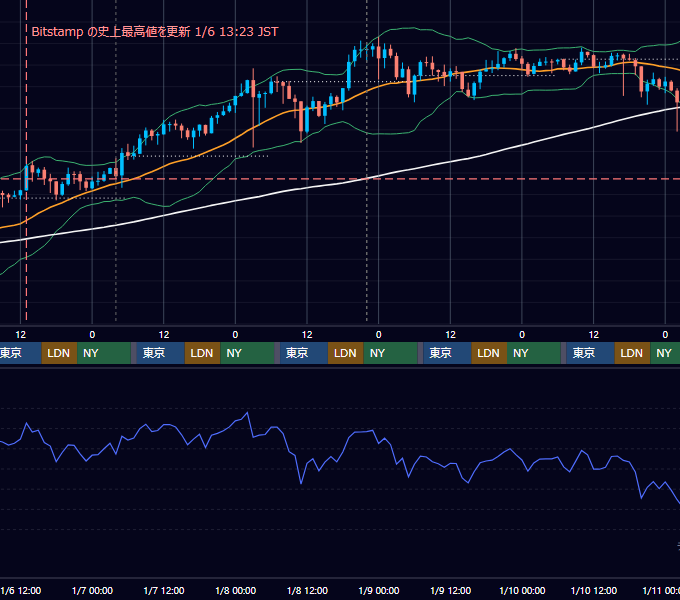The width and height of the screenshot is (680, 600).
Task: Click the 1/8 12:00 date label
Action: [x=307, y=590]
